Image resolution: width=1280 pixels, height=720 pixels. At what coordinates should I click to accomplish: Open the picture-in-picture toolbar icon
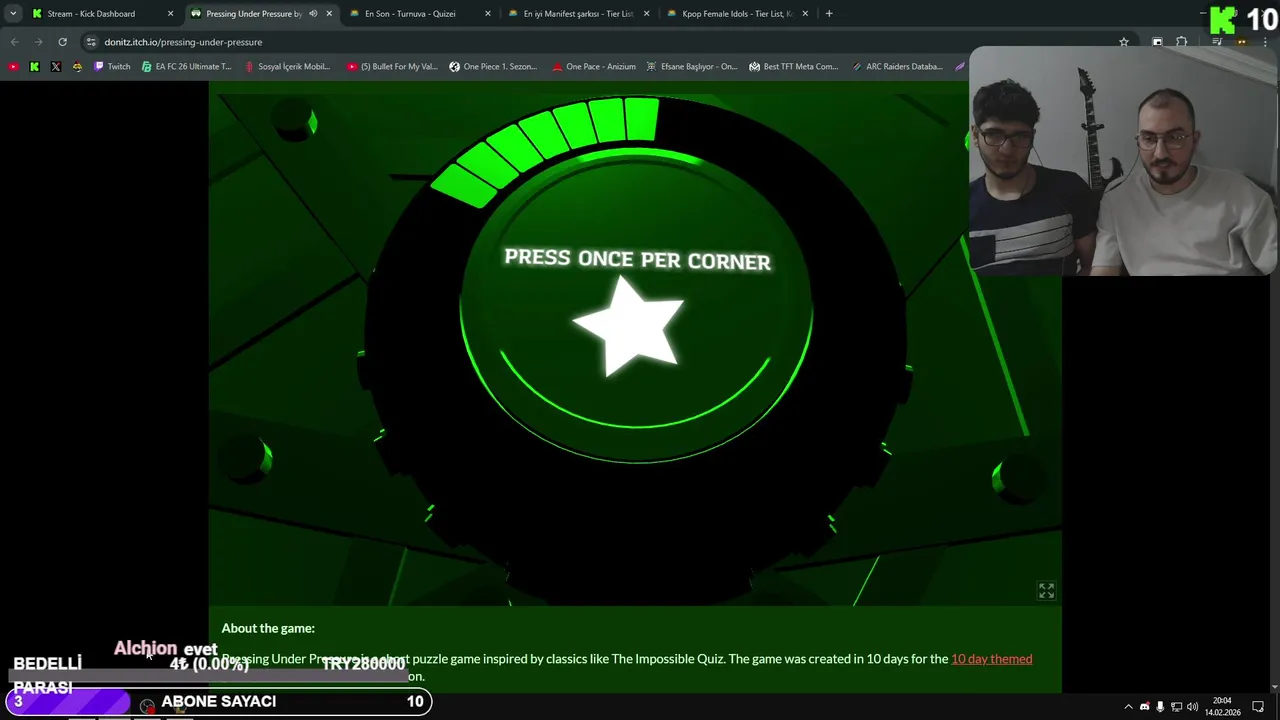(x=1157, y=42)
